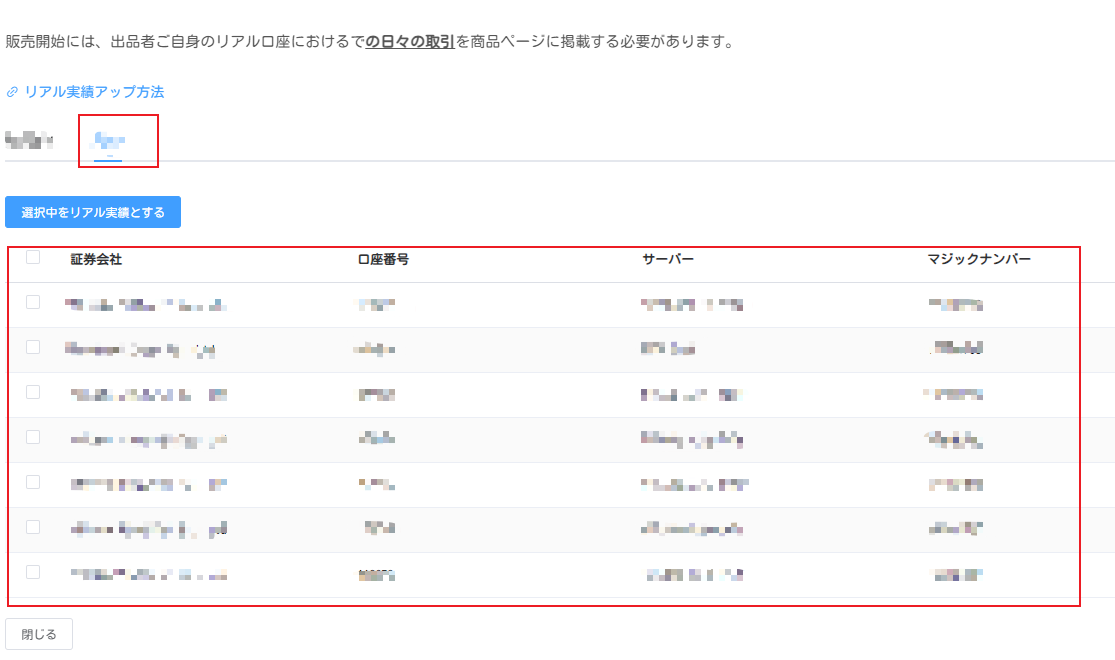Open the リアル実績アップ方法 link
The height and width of the screenshot is (660, 1115).
tap(94, 92)
